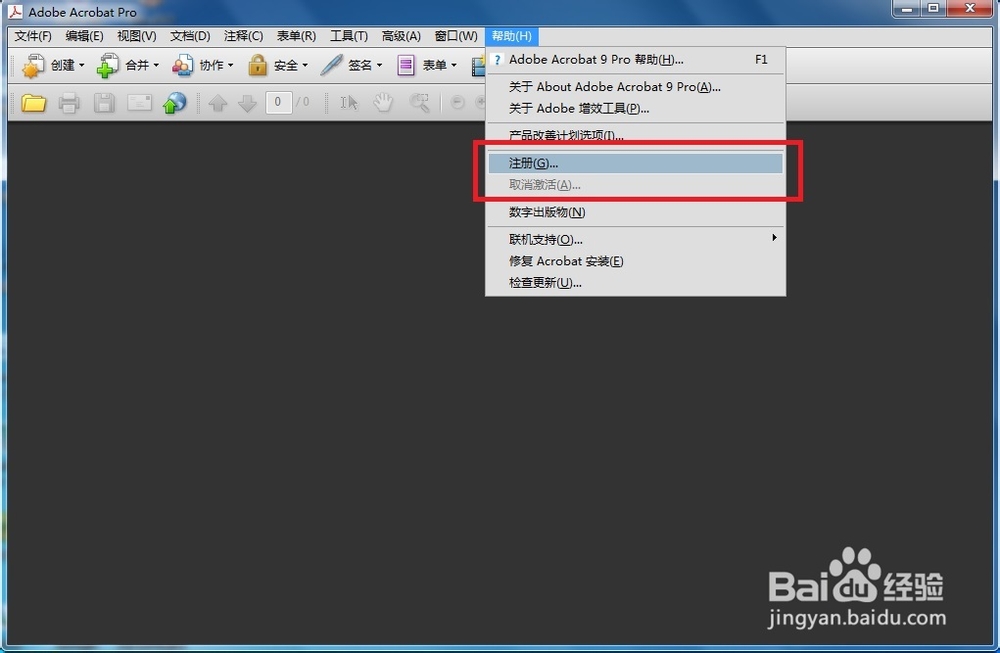Choose Adobe Acrobat 9 Pro Help entry
This screenshot has width=1000, height=653.
click(x=636, y=59)
